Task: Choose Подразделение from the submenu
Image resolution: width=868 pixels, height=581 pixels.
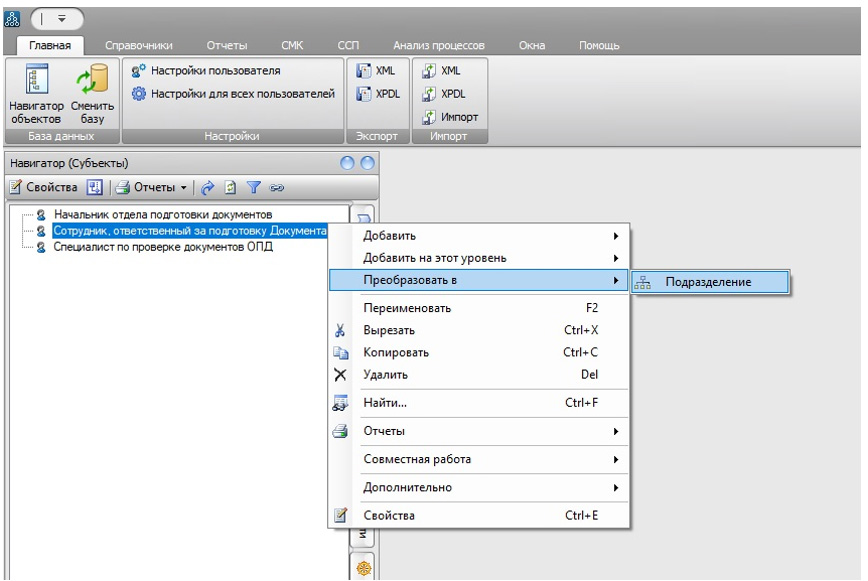Action: 708,283
